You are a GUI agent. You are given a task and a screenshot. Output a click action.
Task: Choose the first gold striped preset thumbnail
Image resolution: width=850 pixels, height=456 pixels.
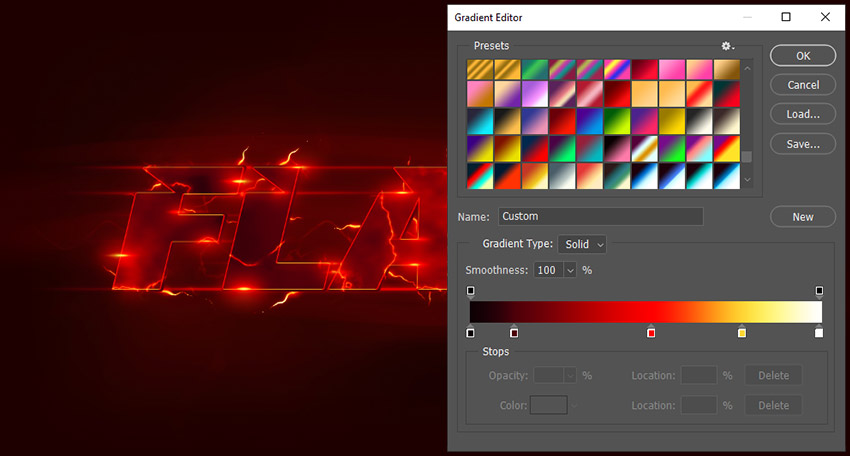479,69
